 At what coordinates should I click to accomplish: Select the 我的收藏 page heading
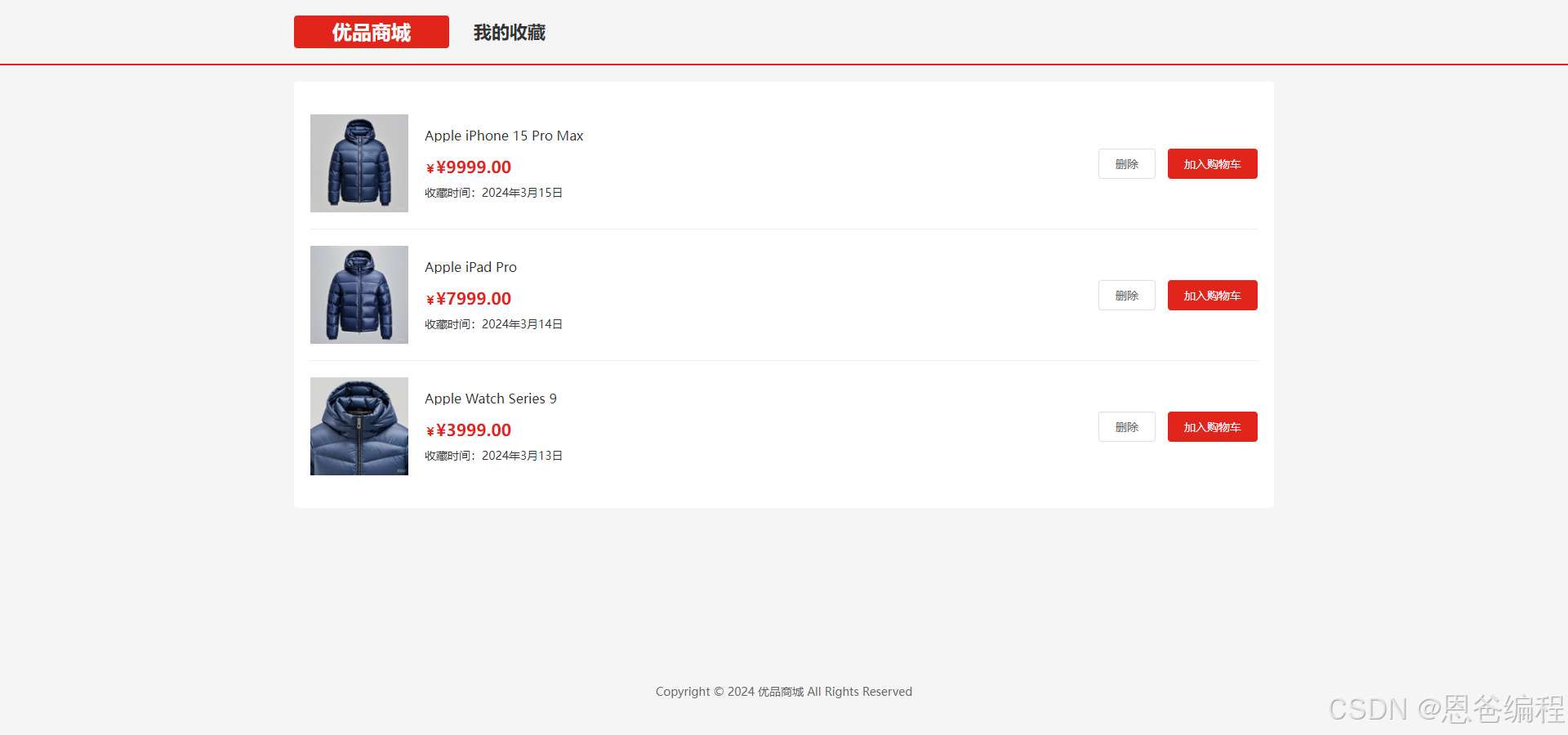coord(510,33)
